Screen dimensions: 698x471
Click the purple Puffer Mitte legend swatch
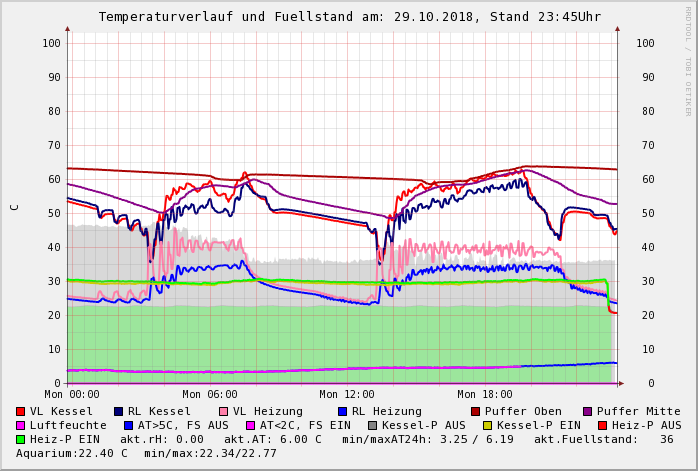(587, 411)
